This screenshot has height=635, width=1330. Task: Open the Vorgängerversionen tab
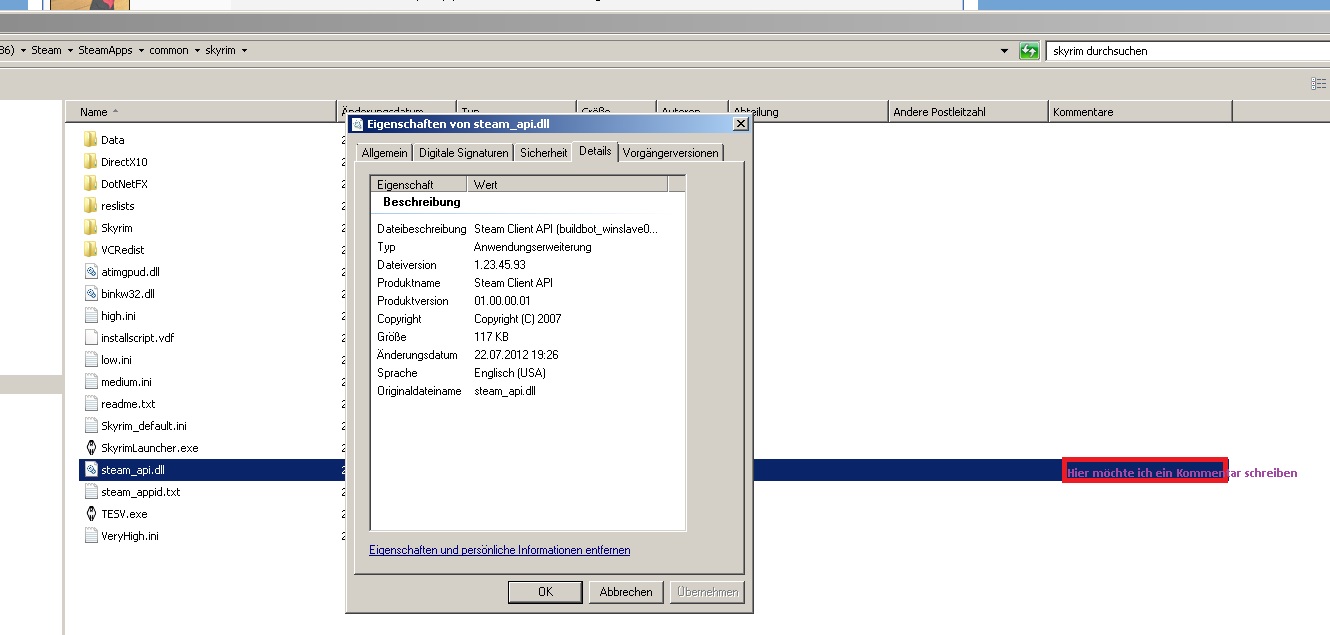click(x=670, y=153)
